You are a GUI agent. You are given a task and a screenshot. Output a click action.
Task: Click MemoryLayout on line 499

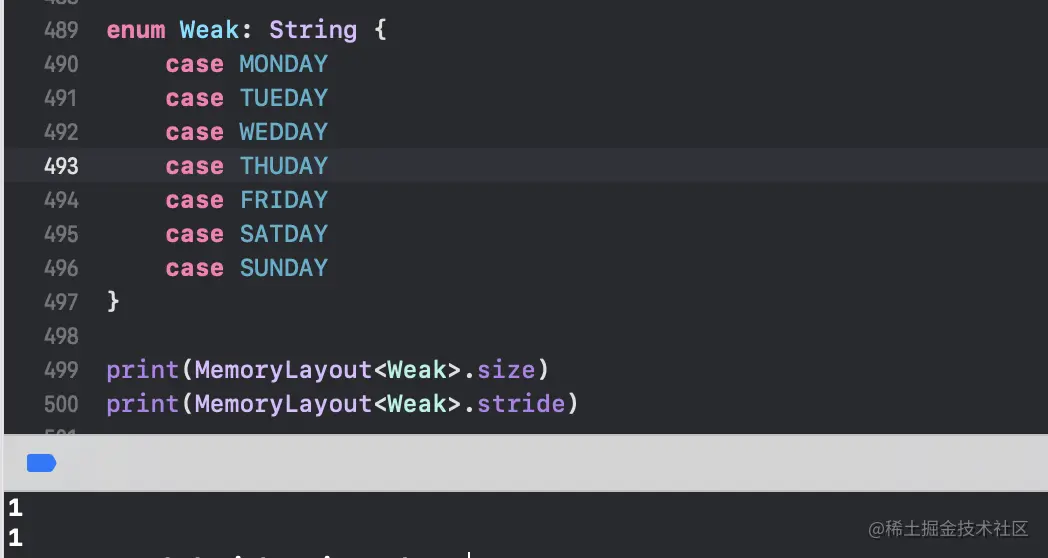283,370
